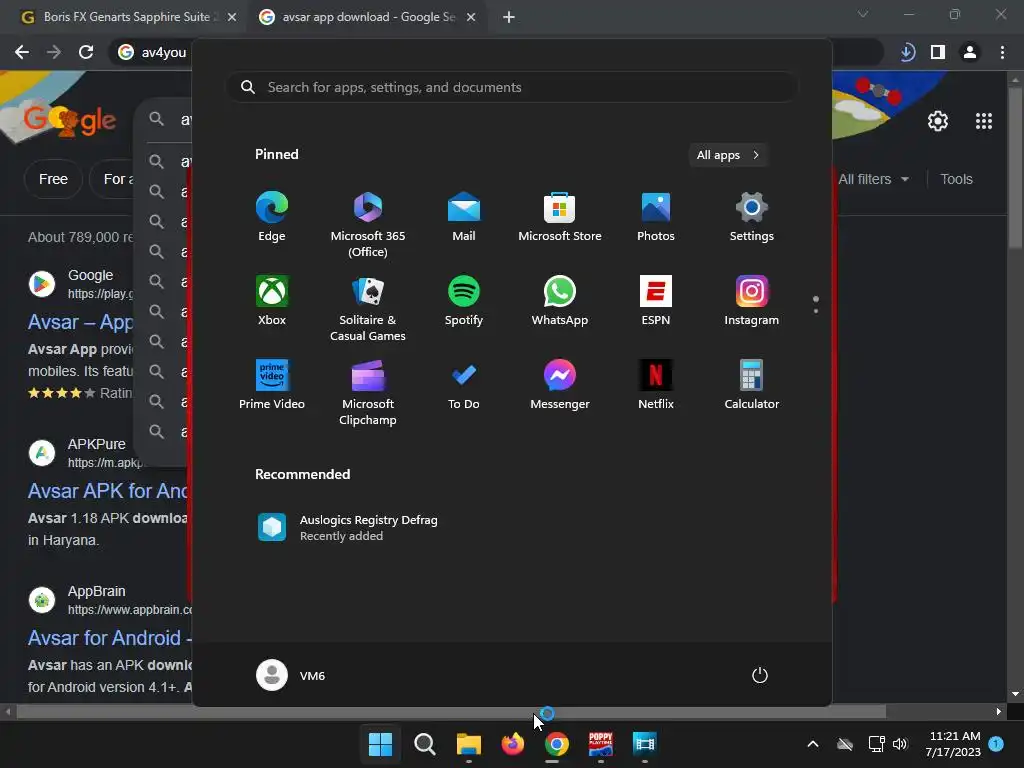Open the Prime Video app
The height and width of the screenshot is (768, 1024).
point(272,385)
